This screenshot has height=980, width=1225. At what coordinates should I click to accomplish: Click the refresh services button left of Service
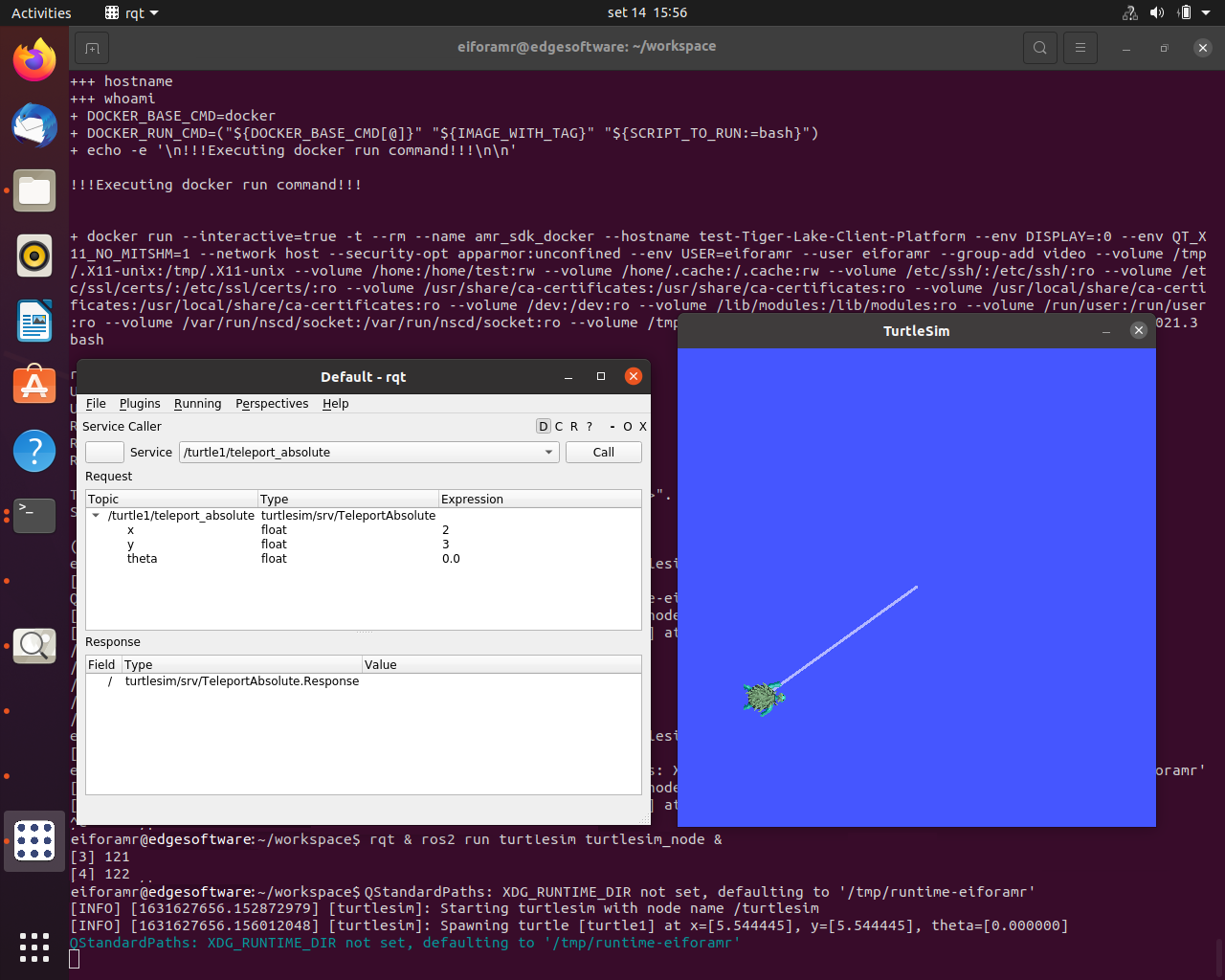[104, 453]
